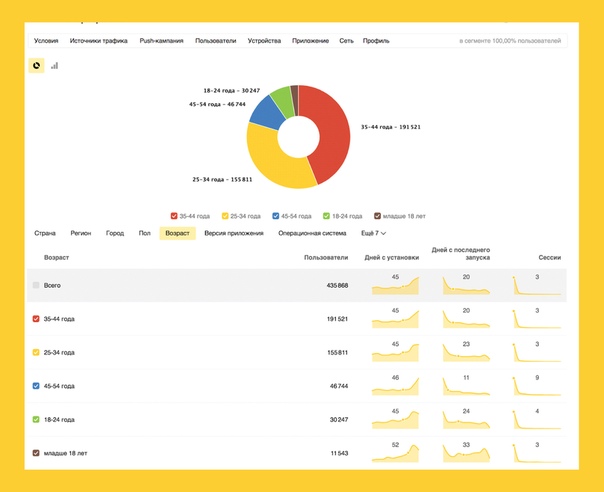604x492 pixels.
Task: Open the Условия filter menu
Action: 46,41
